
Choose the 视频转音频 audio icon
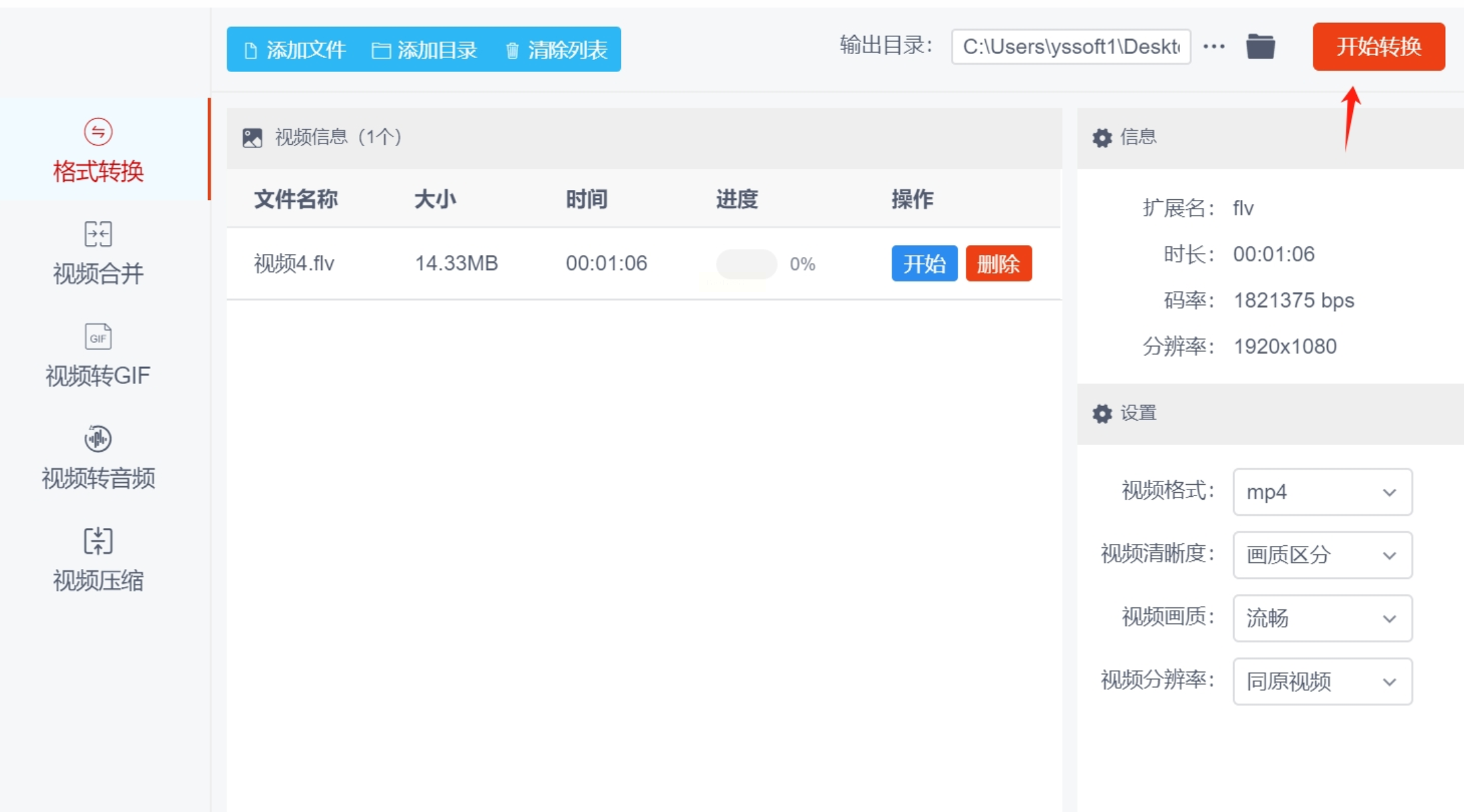point(98,439)
